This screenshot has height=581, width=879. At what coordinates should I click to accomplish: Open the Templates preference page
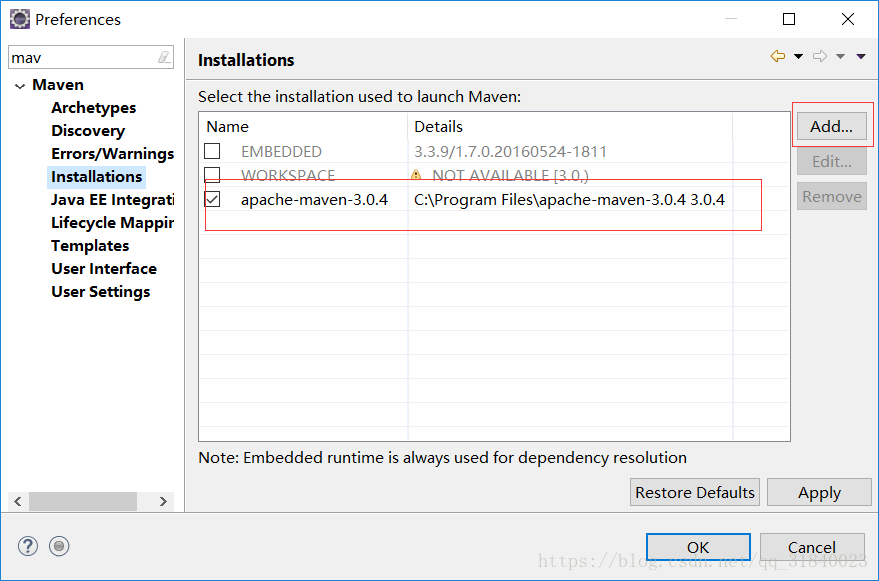point(90,246)
